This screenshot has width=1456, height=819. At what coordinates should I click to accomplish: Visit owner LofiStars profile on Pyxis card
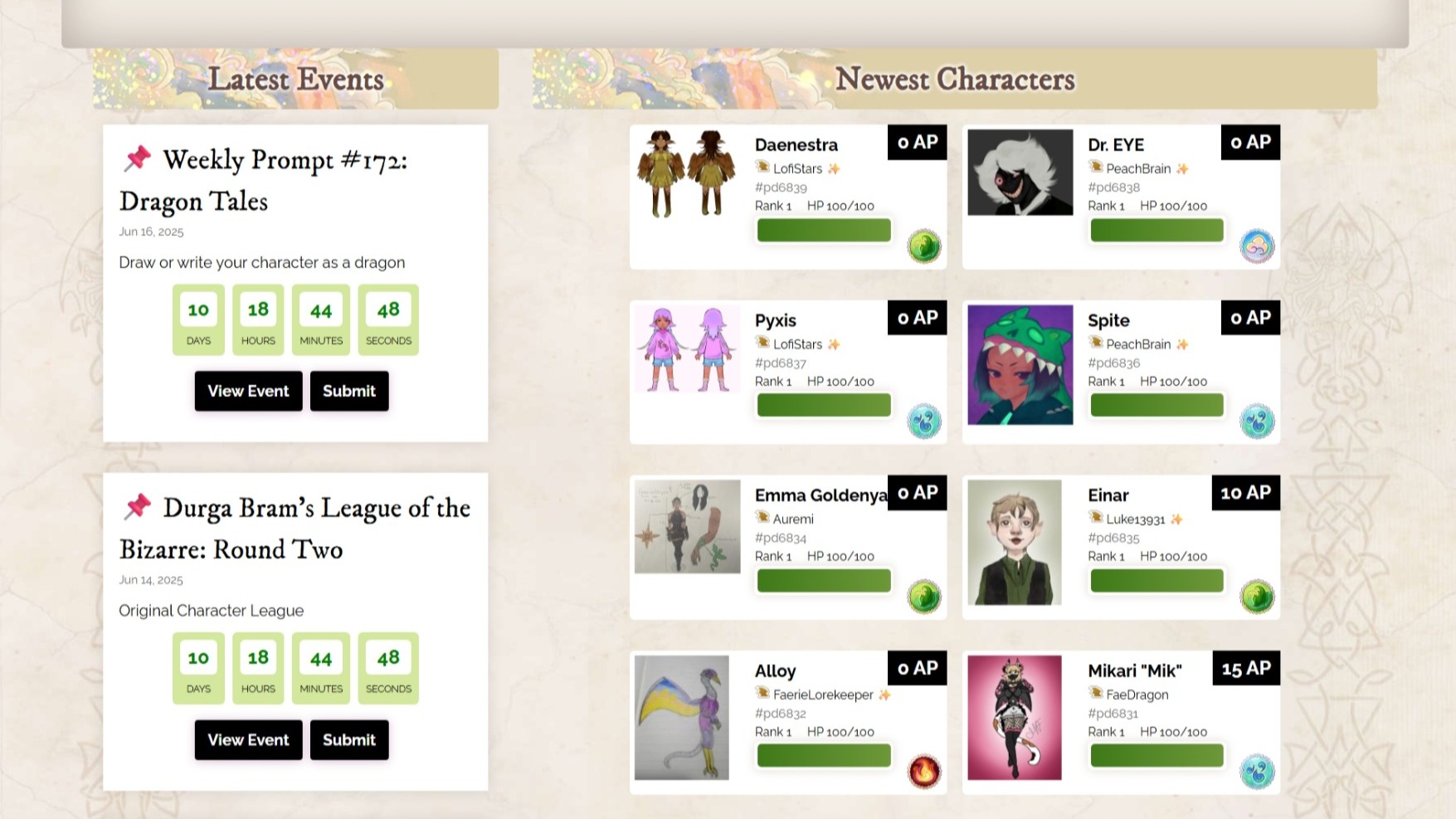coord(797,344)
